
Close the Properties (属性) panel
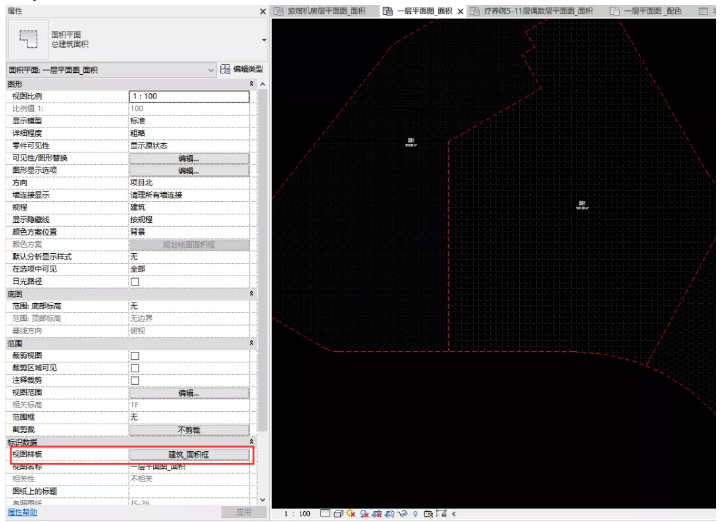263,10
